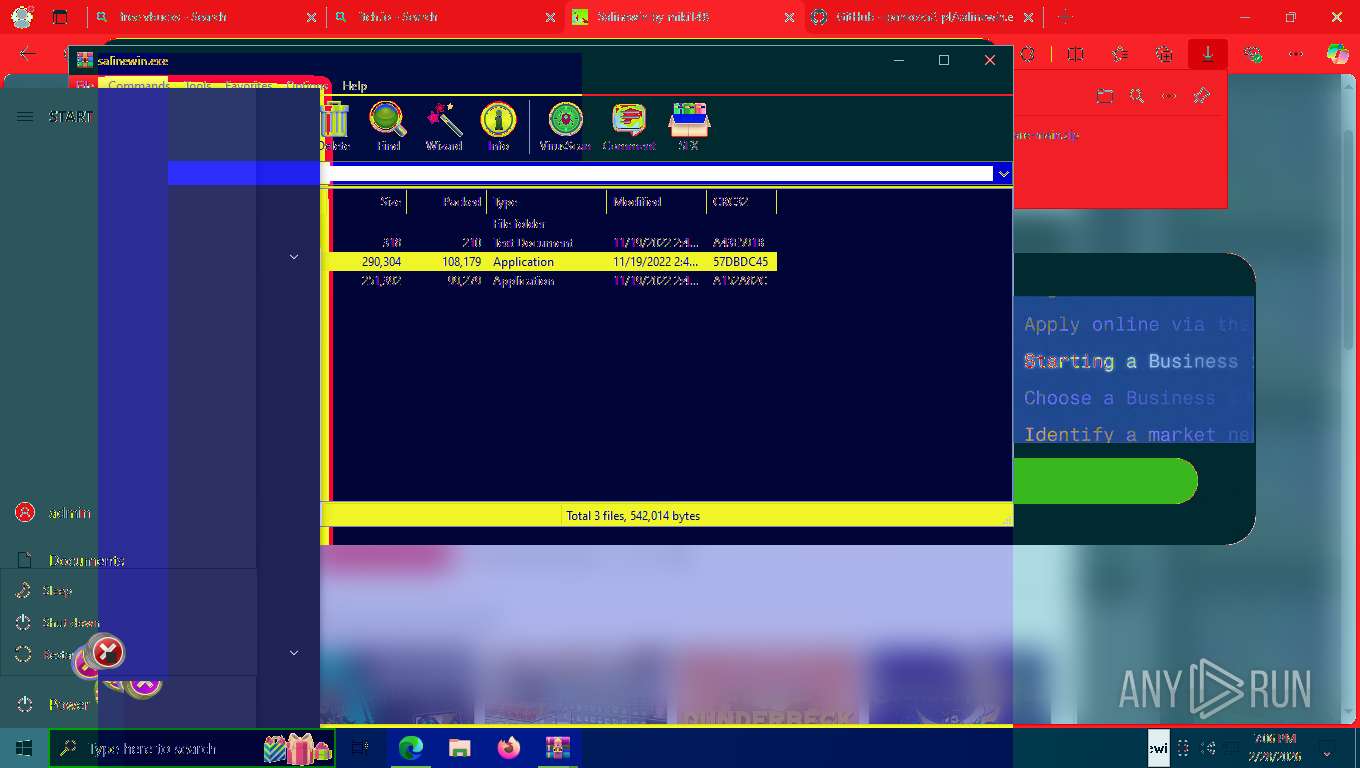
Task: Run VirusScan on the archive
Action: click(x=565, y=126)
